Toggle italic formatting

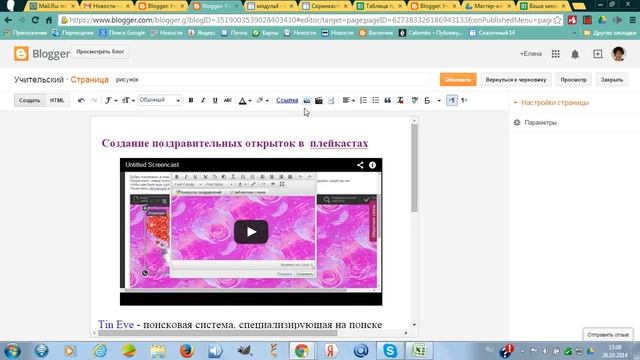click(x=203, y=100)
